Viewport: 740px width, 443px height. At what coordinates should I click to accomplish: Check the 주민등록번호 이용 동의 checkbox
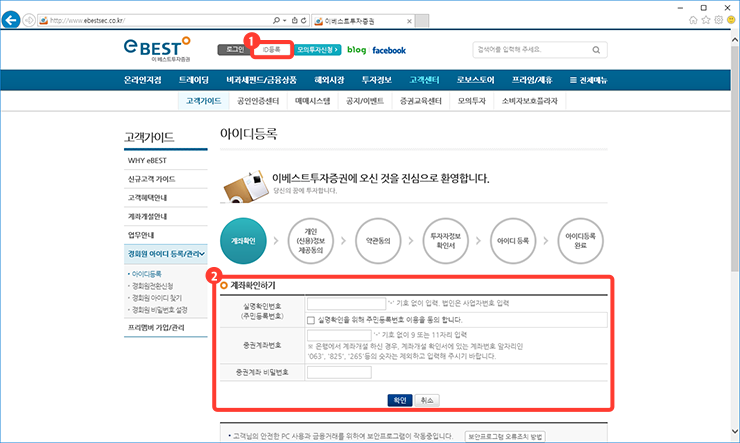coord(311,320)
